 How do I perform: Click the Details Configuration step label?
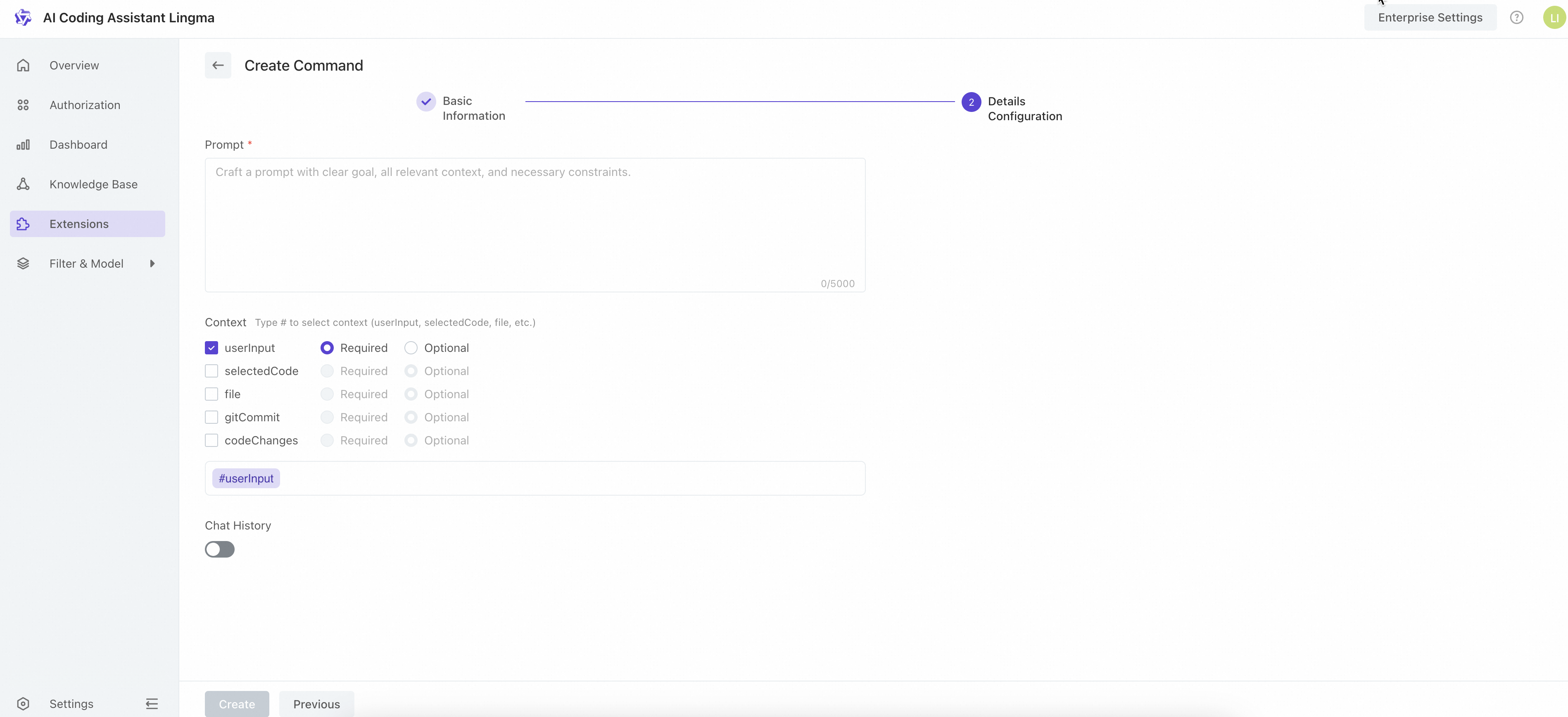pos(1024,108)
